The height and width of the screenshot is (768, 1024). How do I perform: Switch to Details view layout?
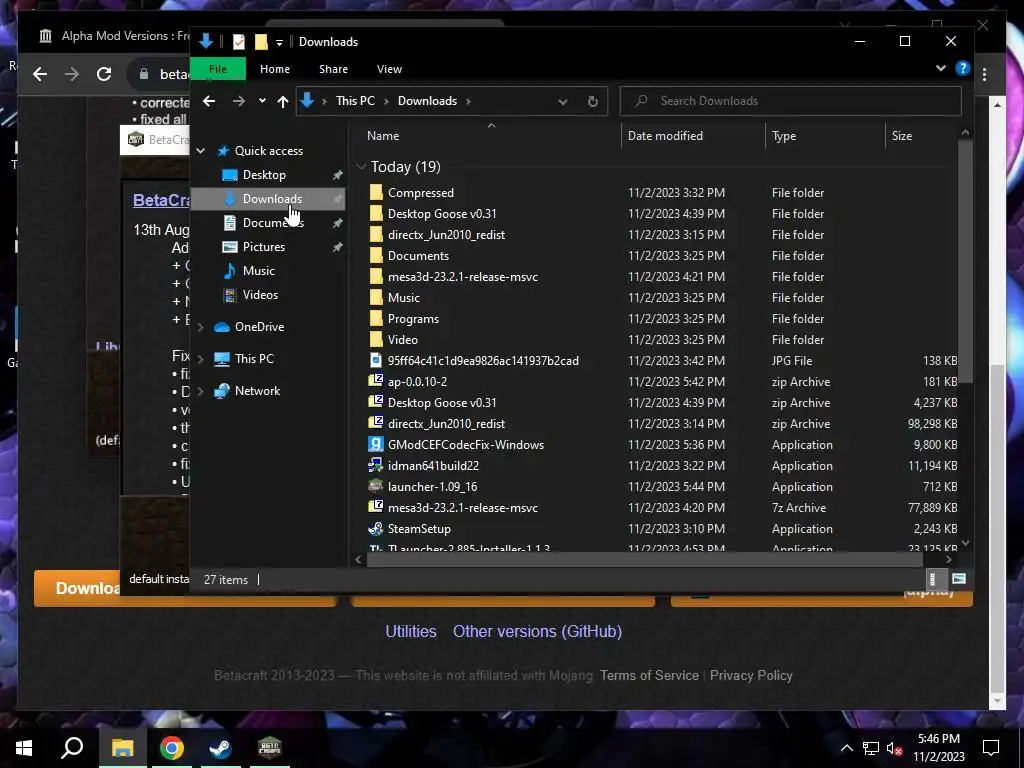click(933, 579)
